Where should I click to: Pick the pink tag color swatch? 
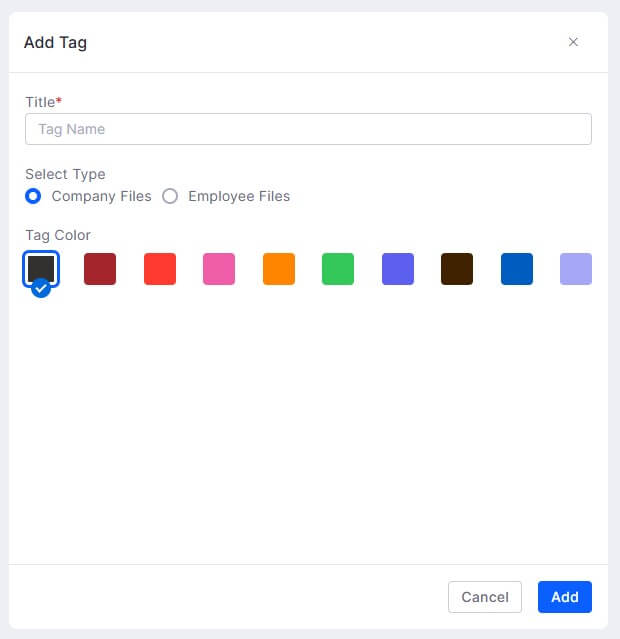219,269
